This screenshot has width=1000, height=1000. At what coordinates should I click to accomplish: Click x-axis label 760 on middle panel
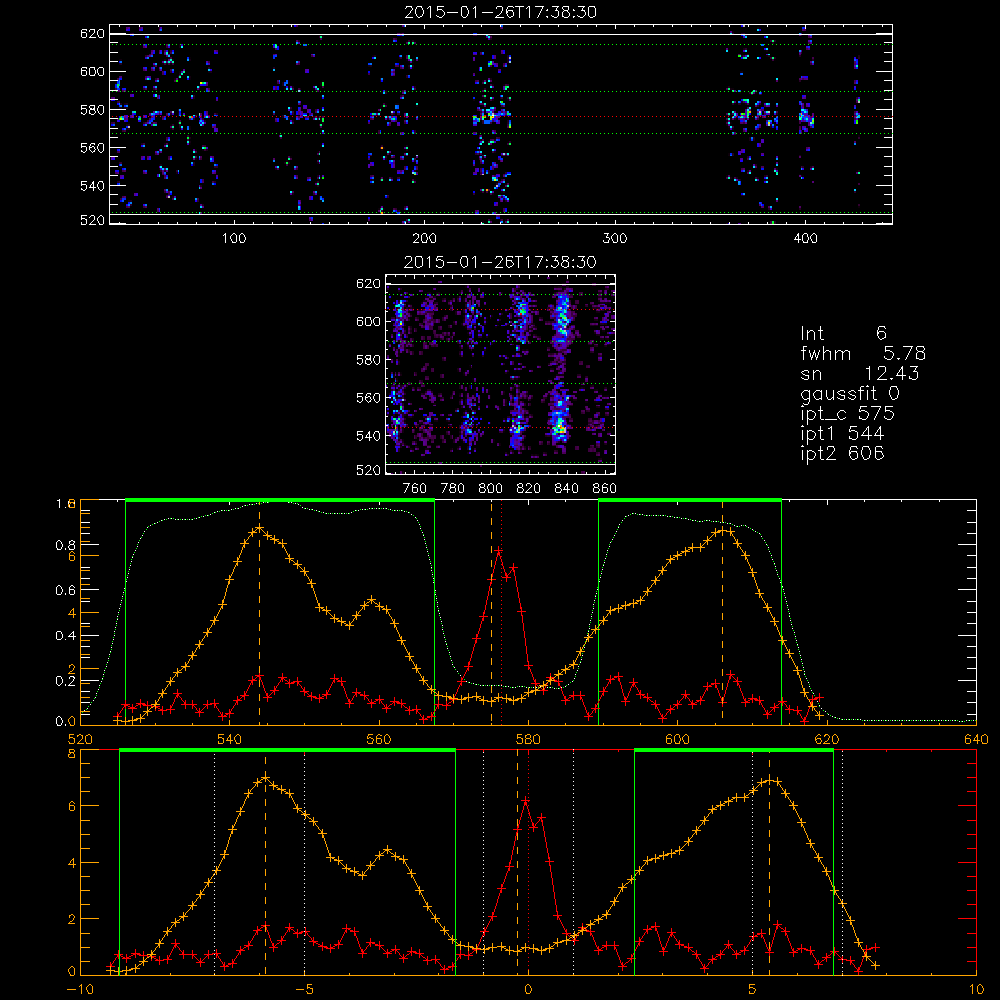coord(415,489)
